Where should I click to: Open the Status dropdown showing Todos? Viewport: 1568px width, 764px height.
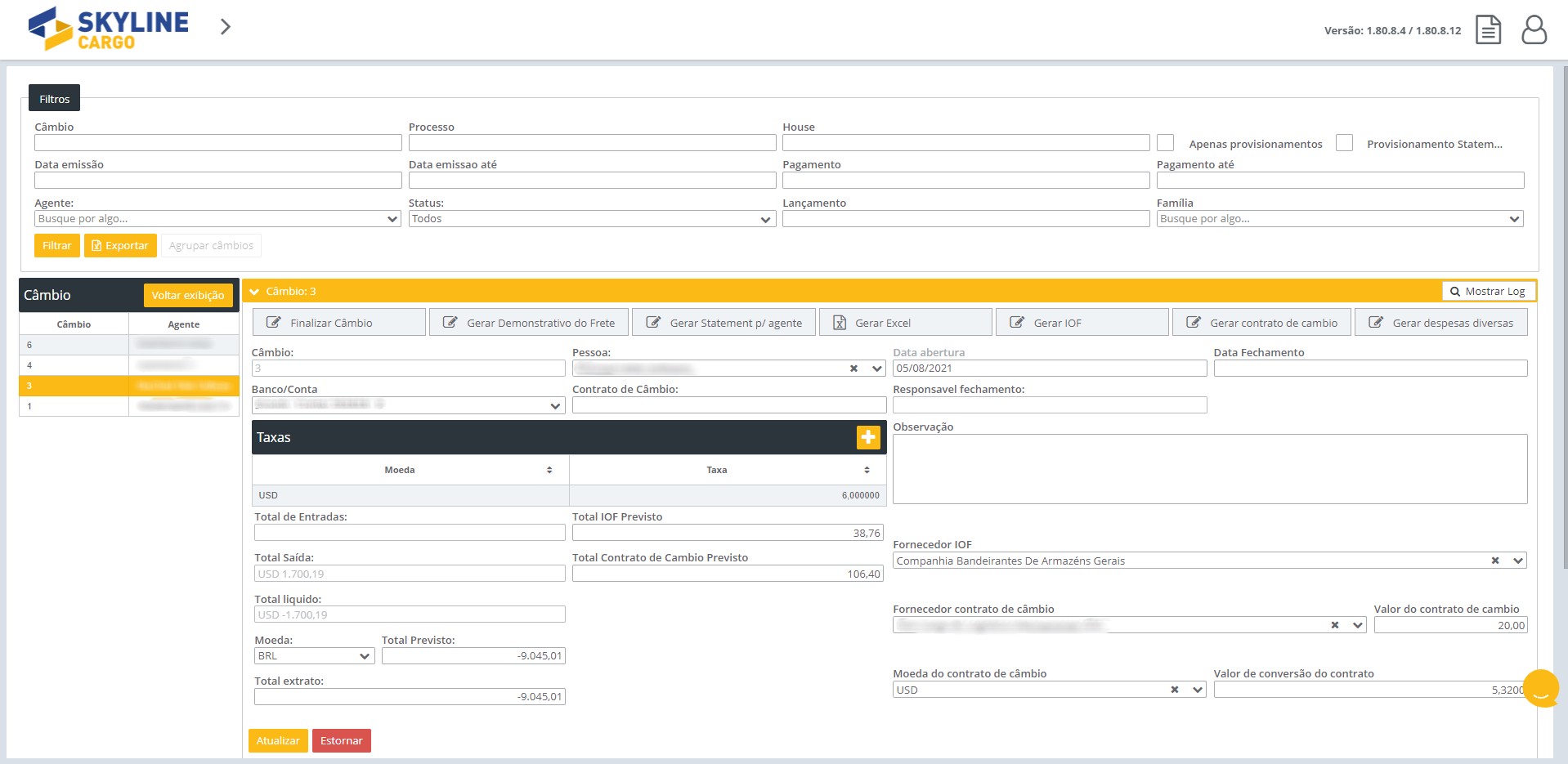coord(592,219)
